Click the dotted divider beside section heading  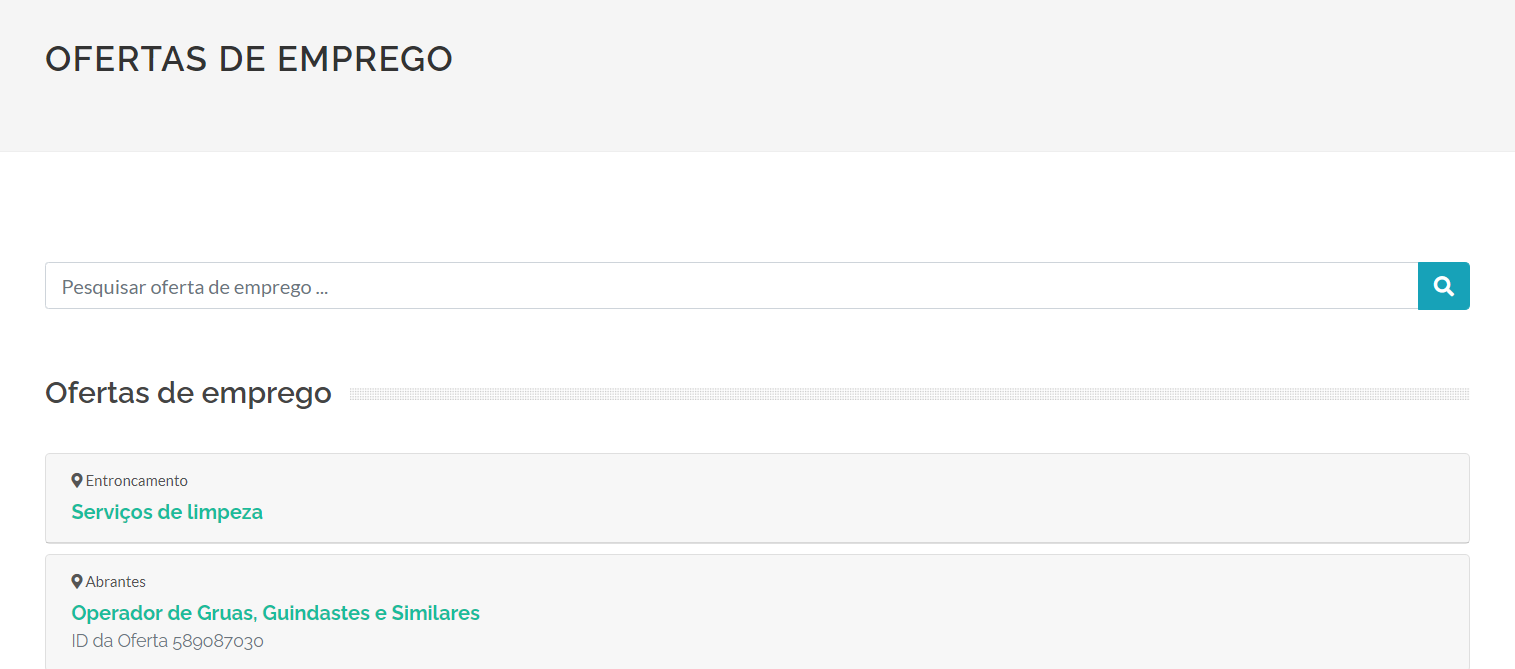coord(909,394)
